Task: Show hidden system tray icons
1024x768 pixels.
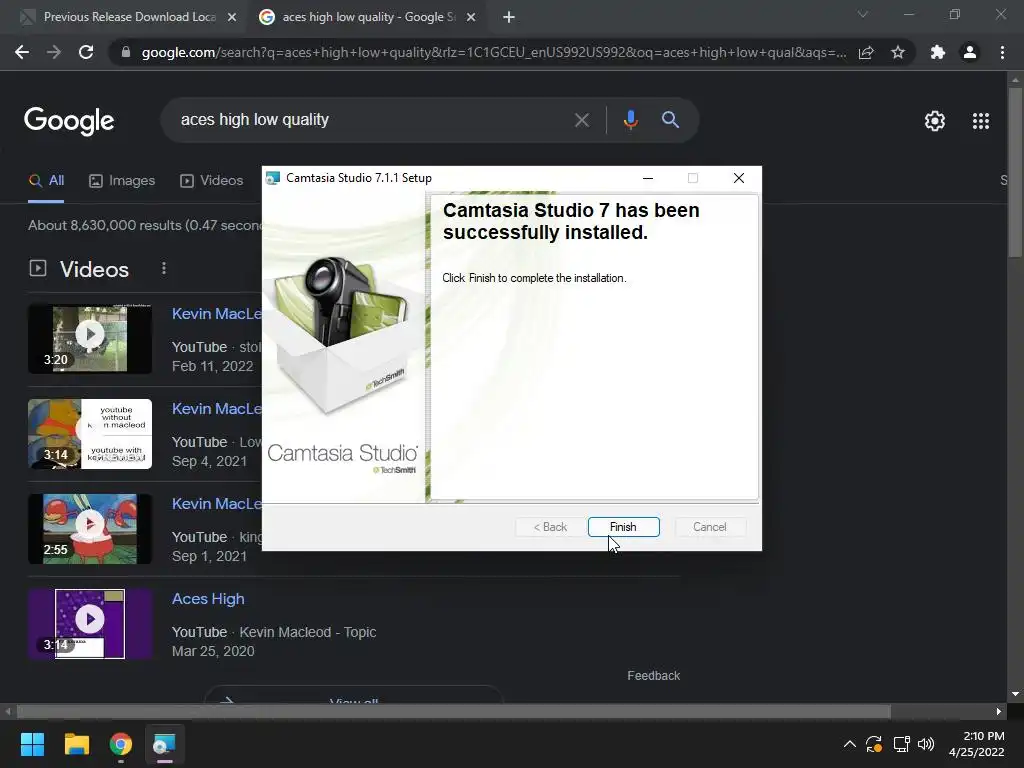Action: 850,744
